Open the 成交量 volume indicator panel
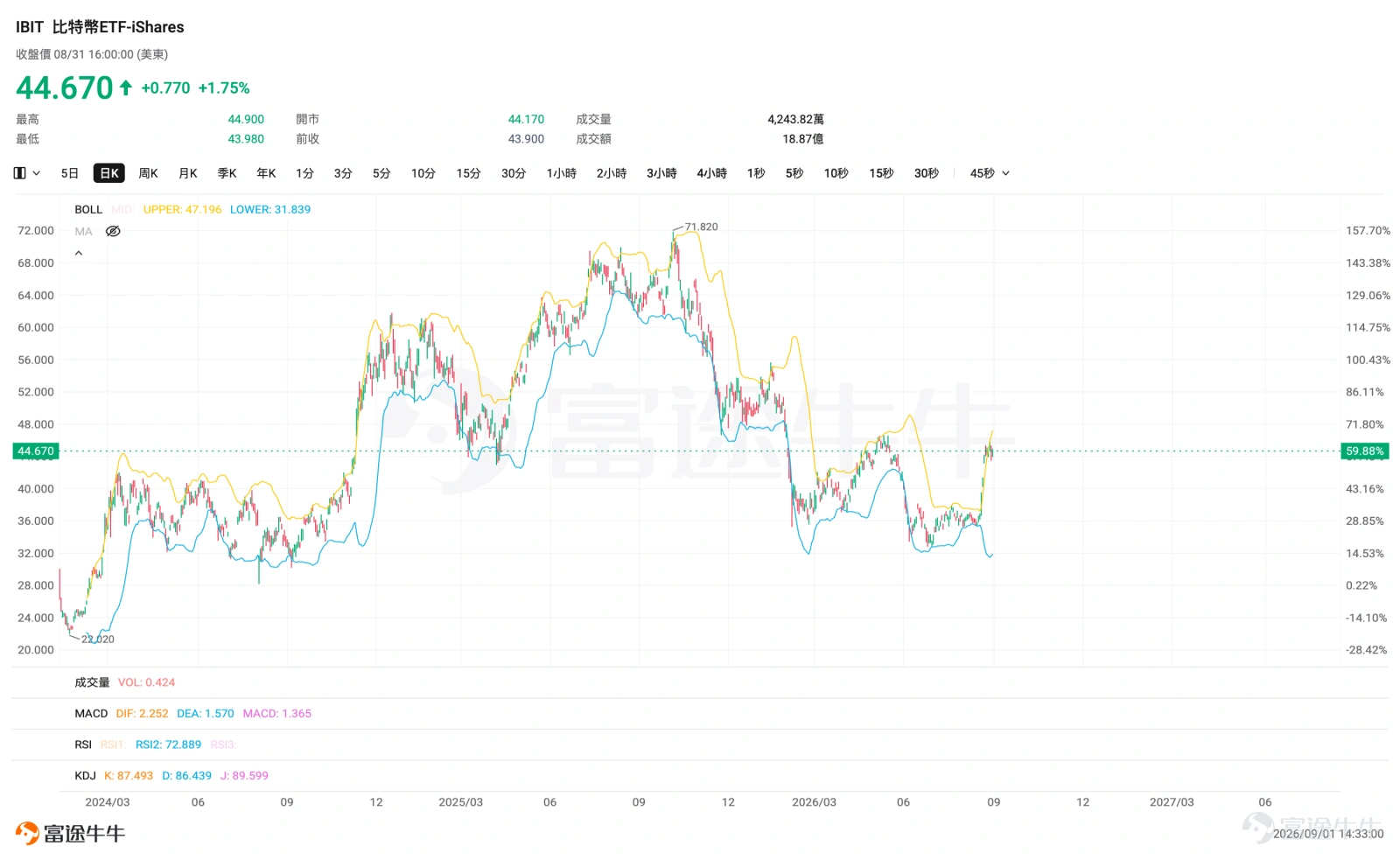The image size is (1400, 860). point(92,682)
